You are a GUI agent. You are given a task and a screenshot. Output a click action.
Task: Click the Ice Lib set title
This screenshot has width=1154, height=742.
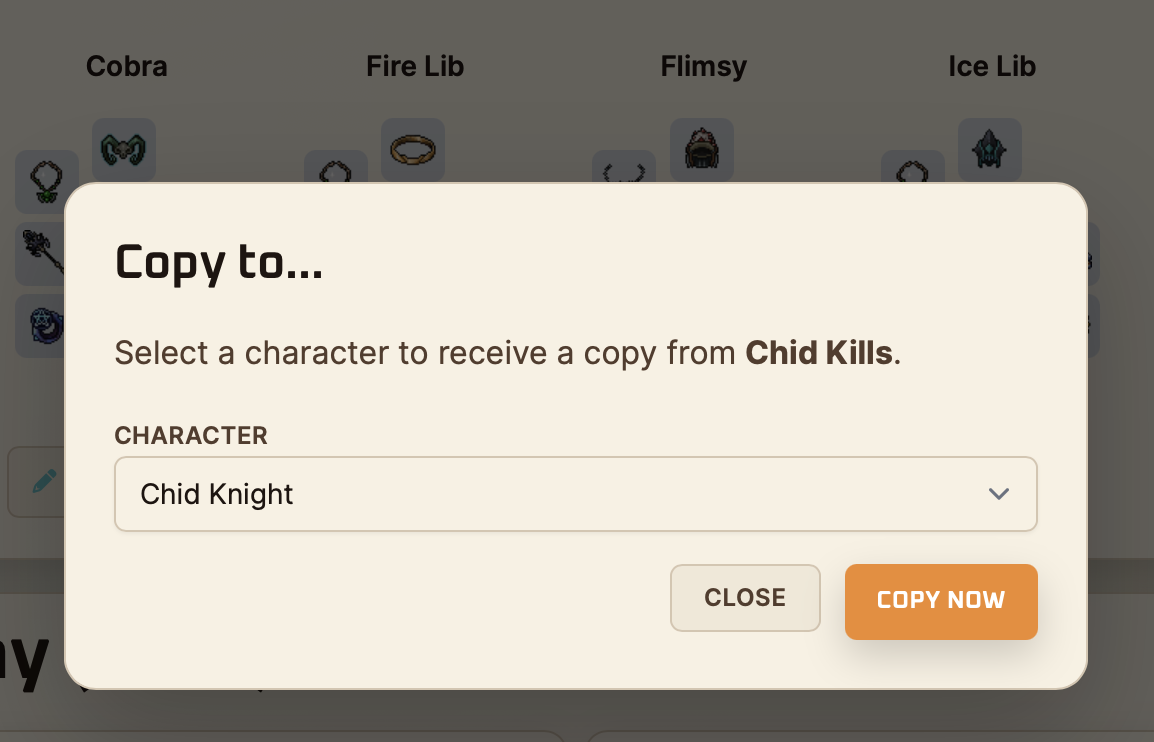[991, 67]
